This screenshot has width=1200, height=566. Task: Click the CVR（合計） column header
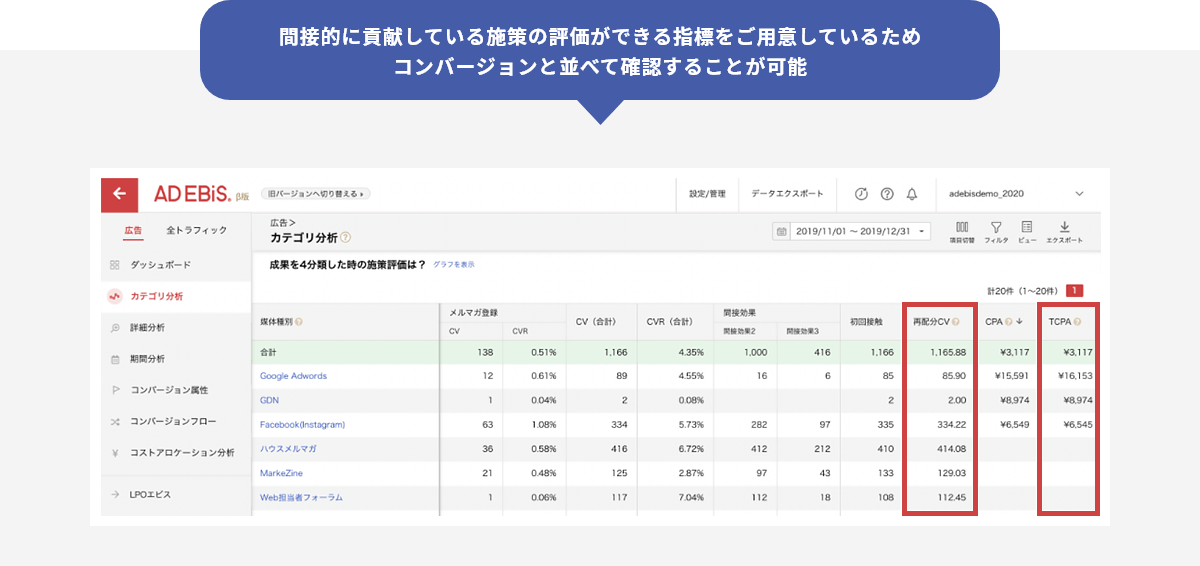click(x=670, y=321)
